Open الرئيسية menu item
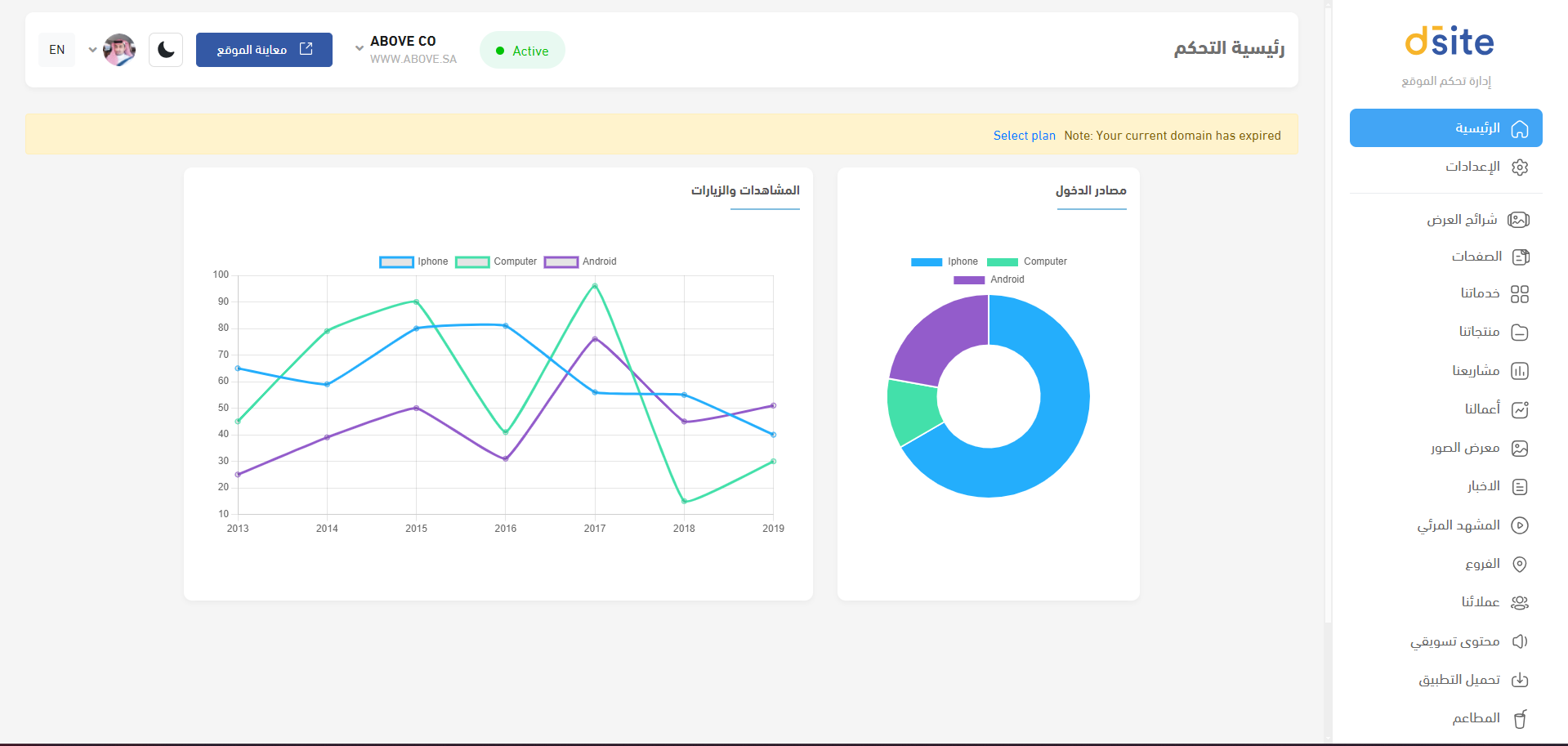 point(1445,128)
